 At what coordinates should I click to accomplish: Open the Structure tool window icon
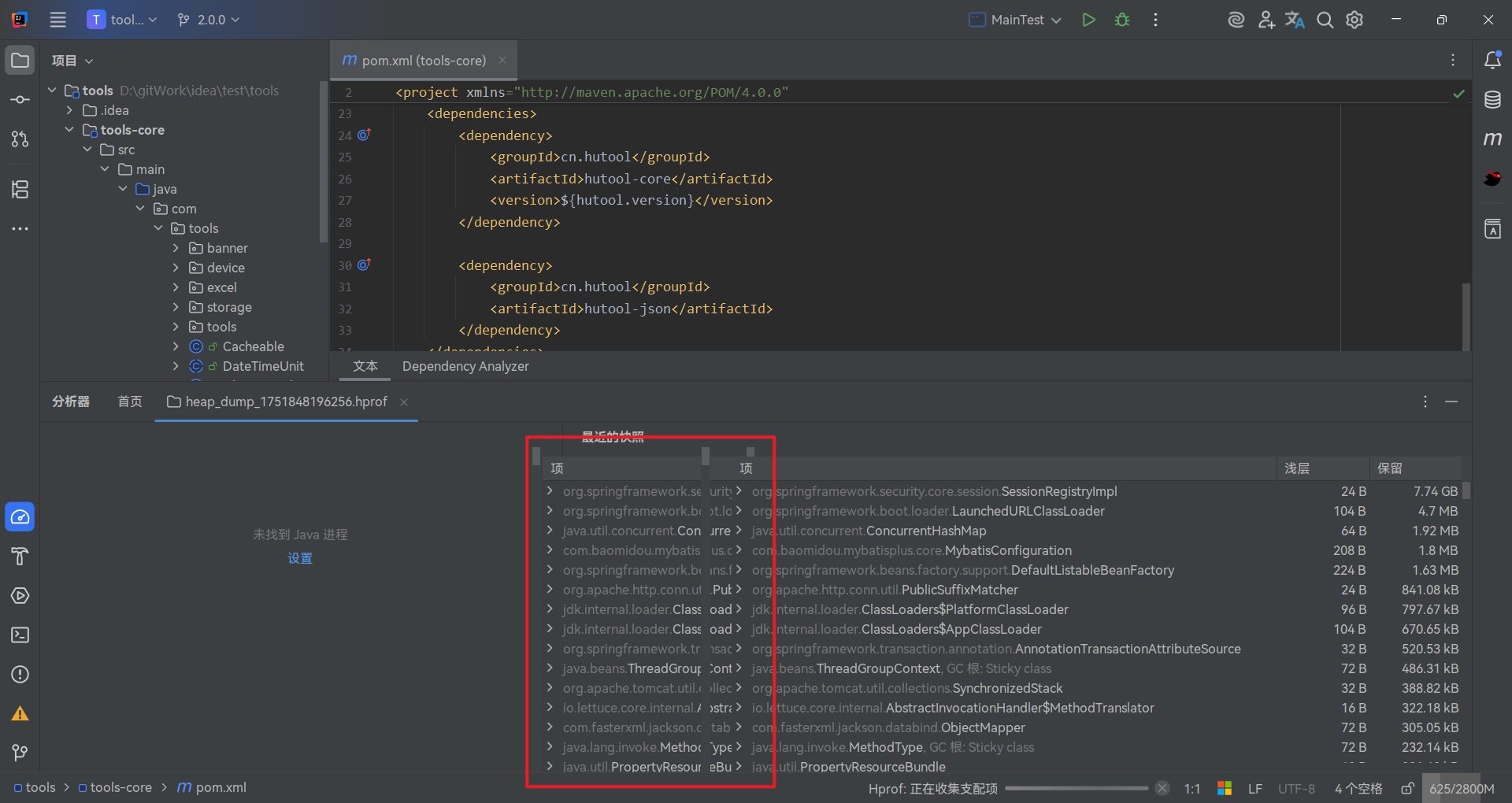pyautogui.click(x=20, y=189)
